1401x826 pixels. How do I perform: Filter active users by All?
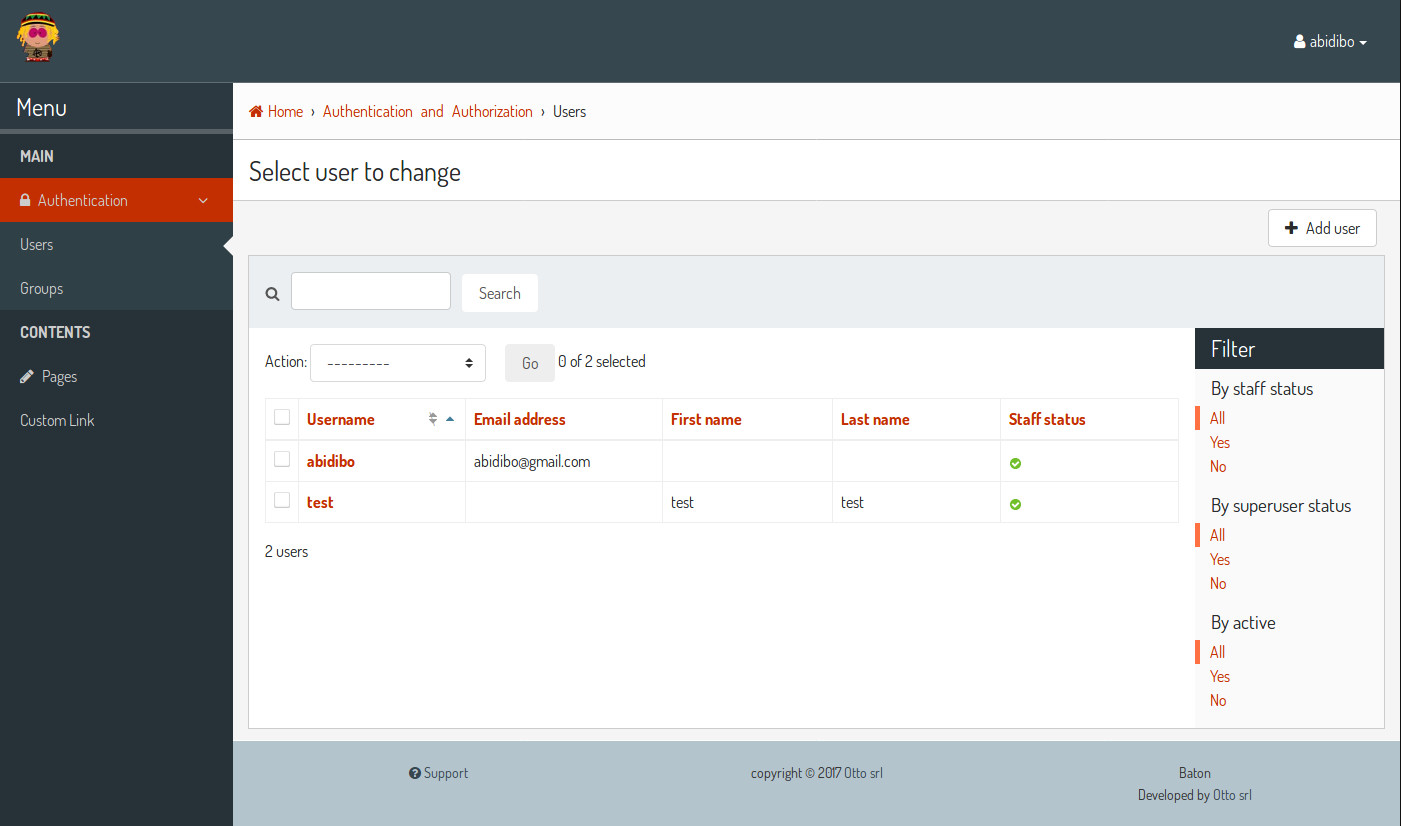(x=1217, y=652)
